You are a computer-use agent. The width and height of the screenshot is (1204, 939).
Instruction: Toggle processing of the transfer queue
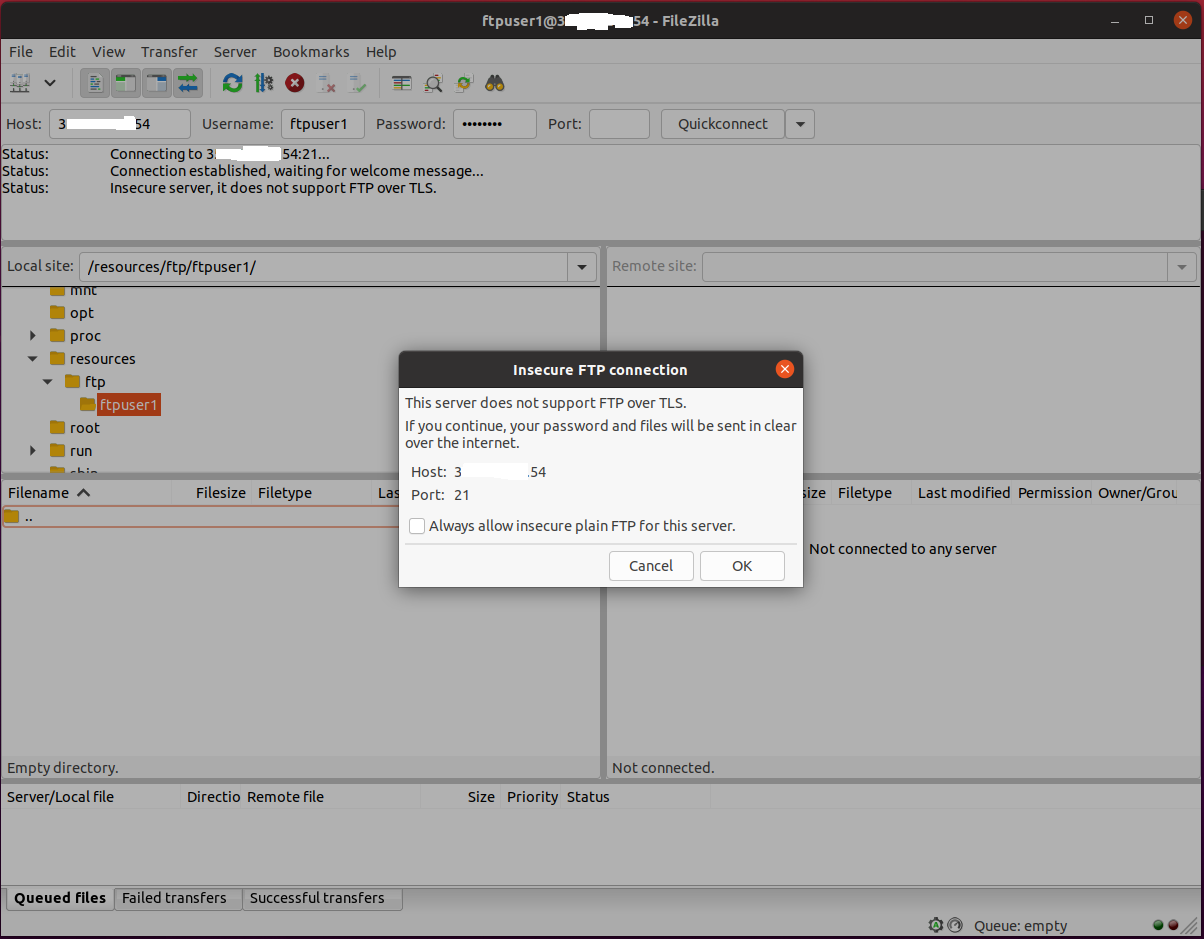click(x=264, y=83)
